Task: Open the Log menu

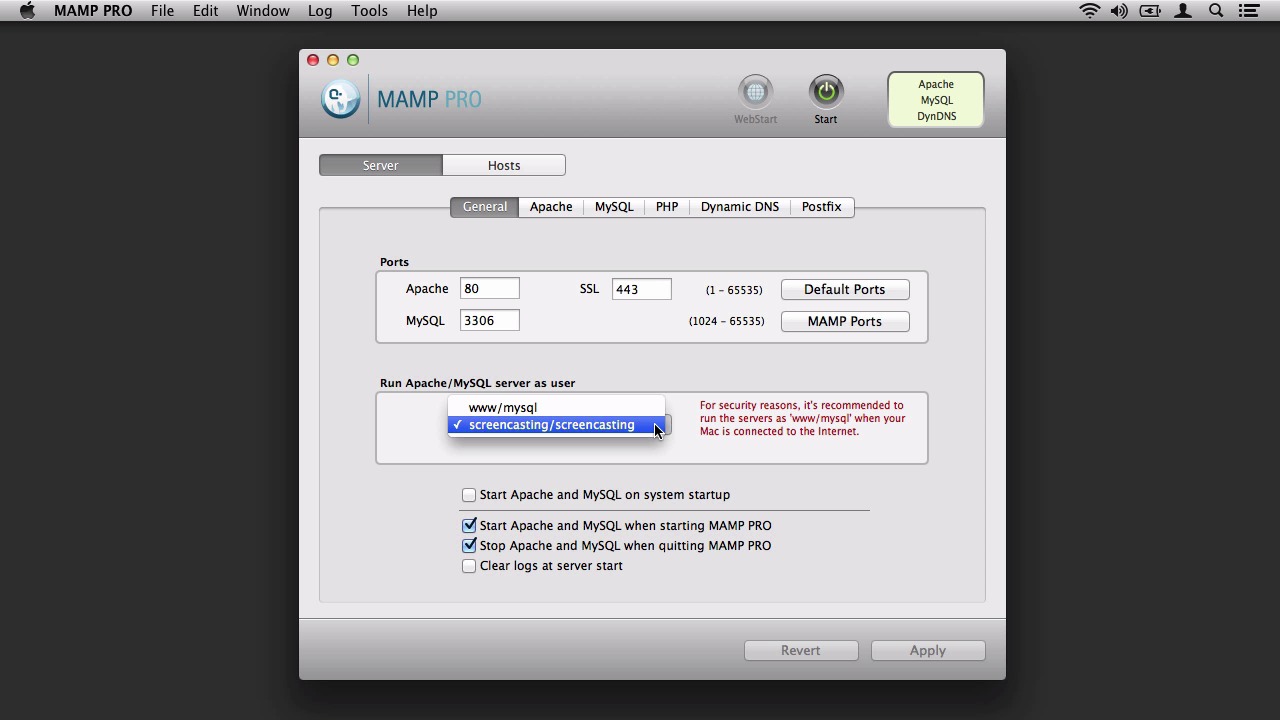Action: (320, 11)
